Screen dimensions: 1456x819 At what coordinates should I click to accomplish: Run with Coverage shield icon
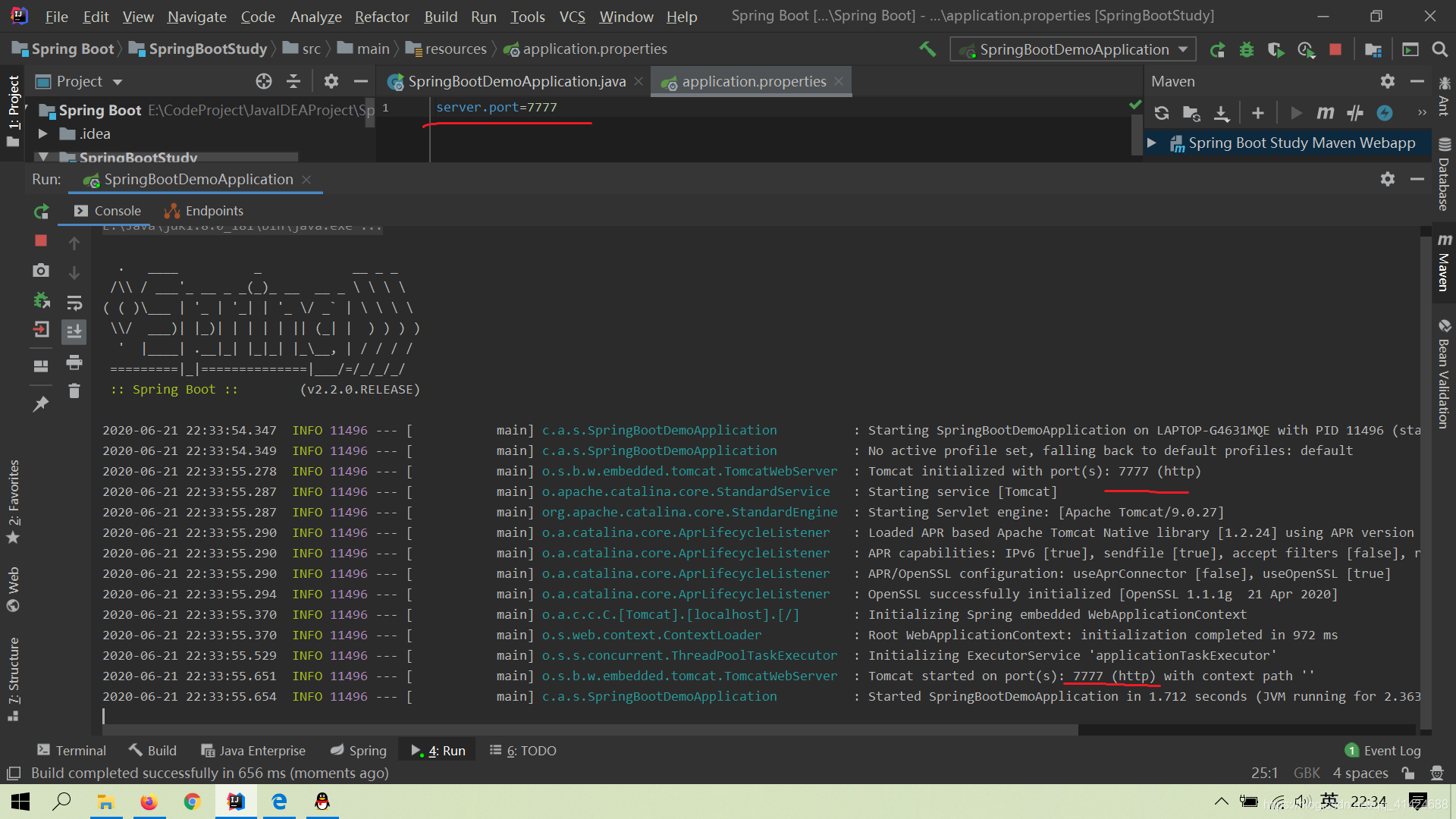(1276, 49)
